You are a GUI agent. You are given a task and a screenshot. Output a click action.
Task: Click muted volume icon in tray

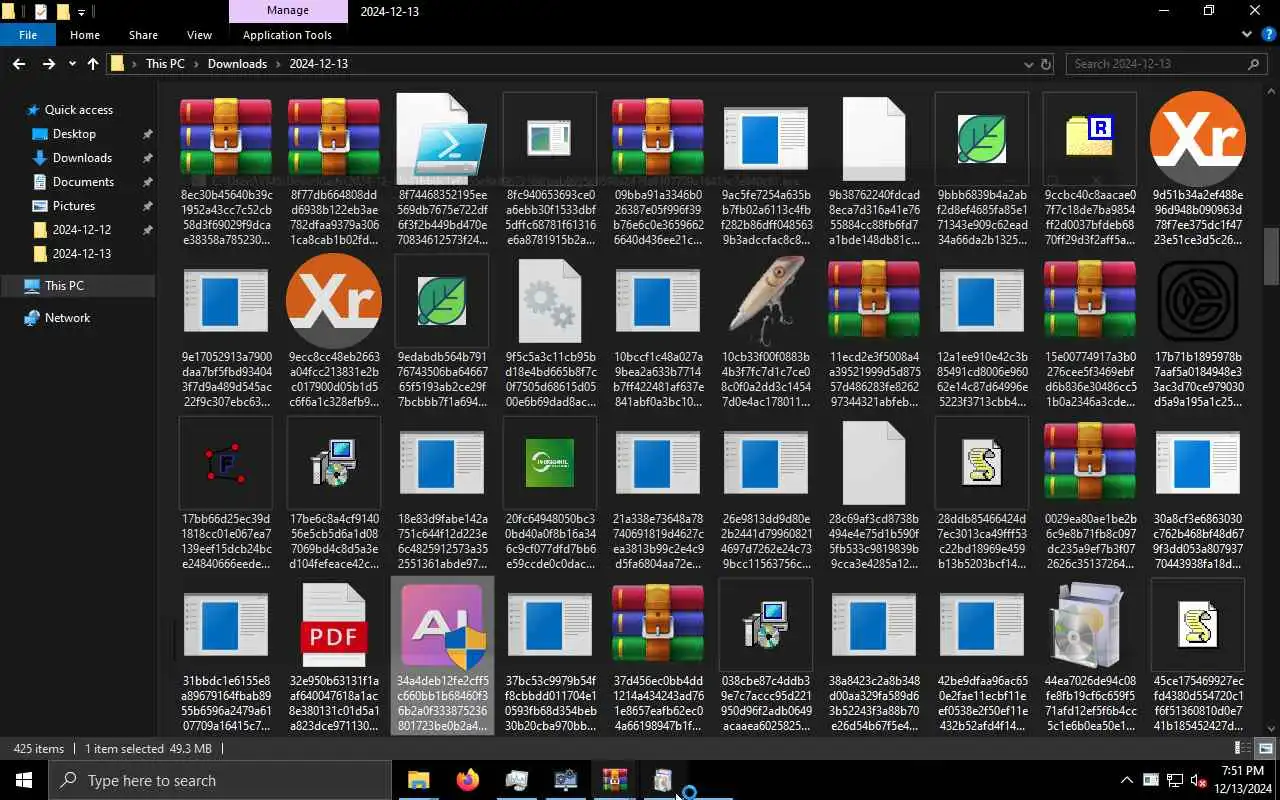pyautogui.click(x=1198, y=780)
